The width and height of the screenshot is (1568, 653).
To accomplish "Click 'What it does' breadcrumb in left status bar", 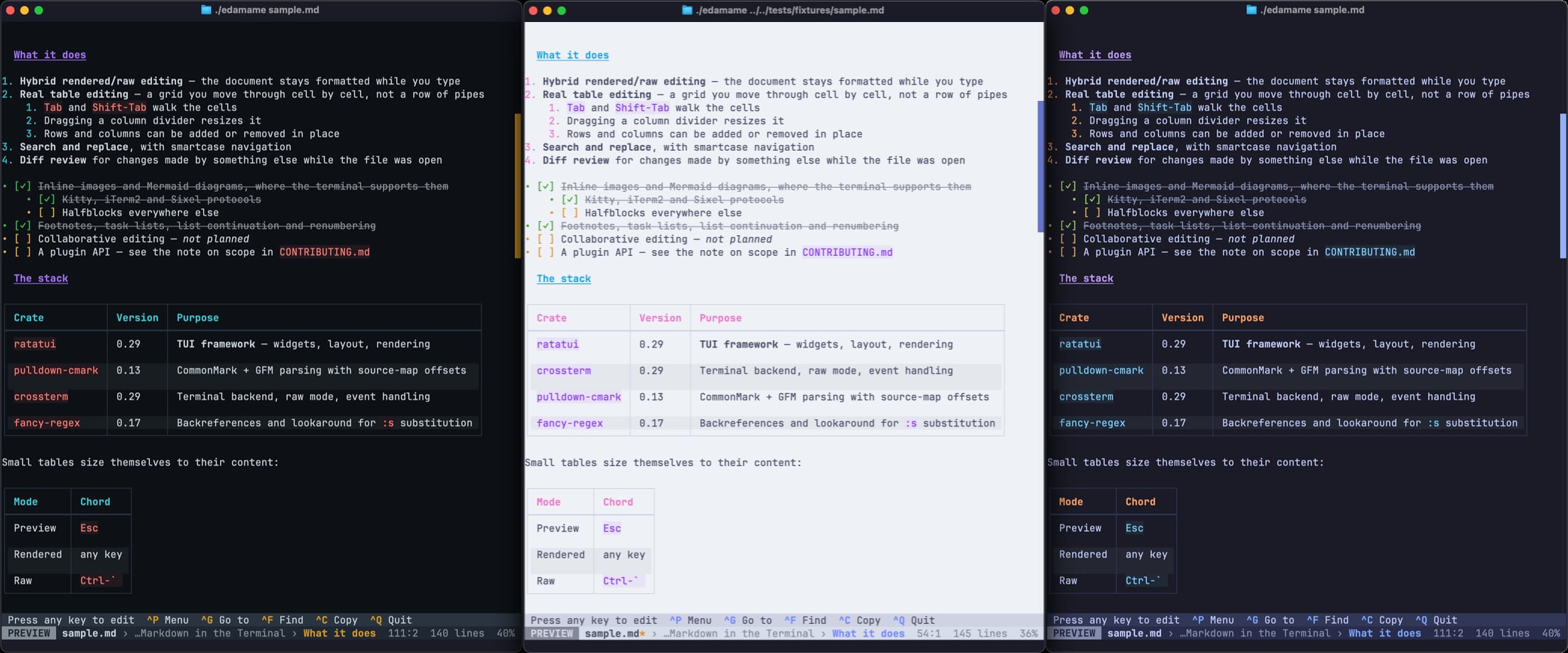I will click(x=339, y=633).
